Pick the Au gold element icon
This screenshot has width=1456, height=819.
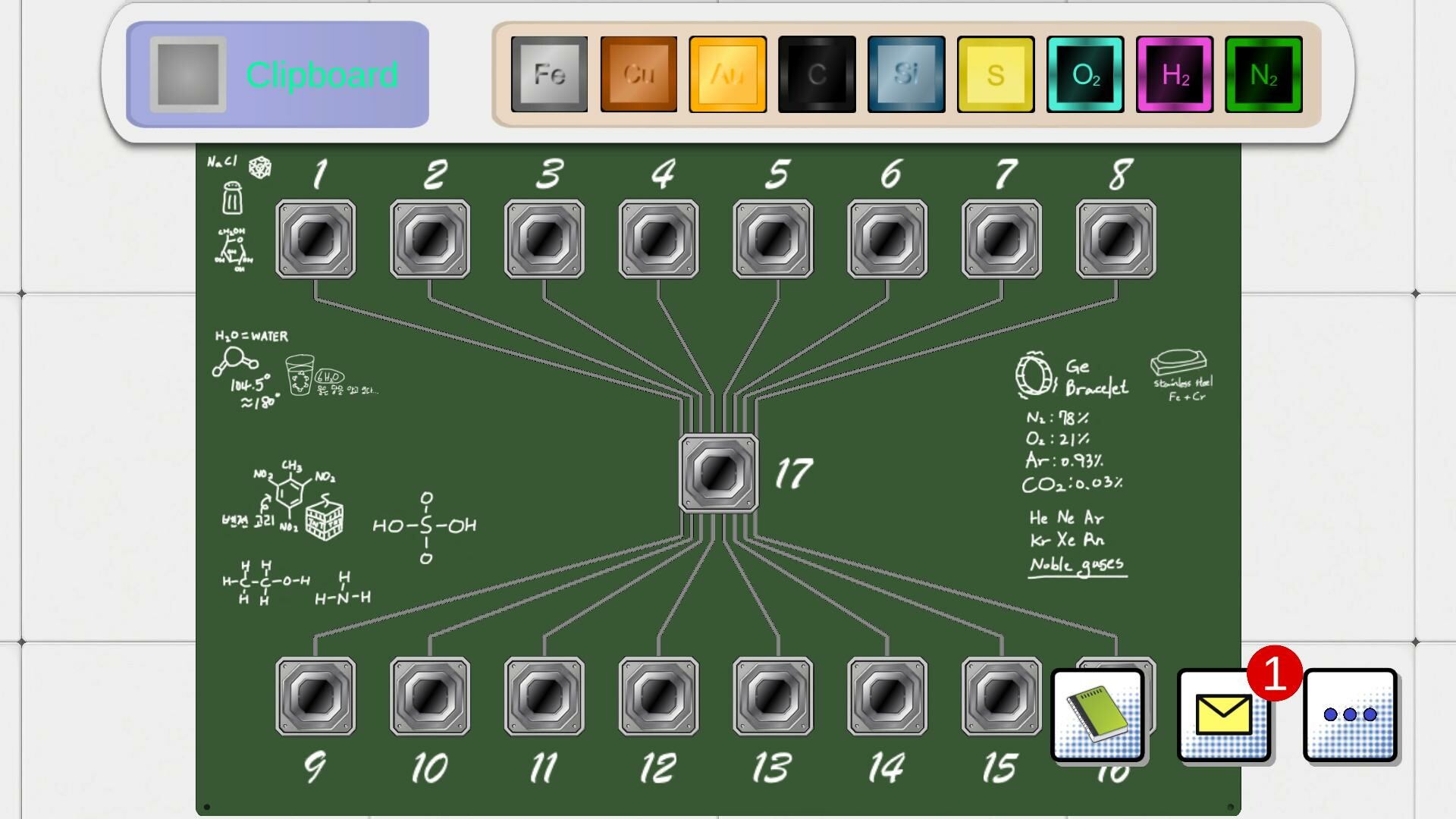click(726, 74)
